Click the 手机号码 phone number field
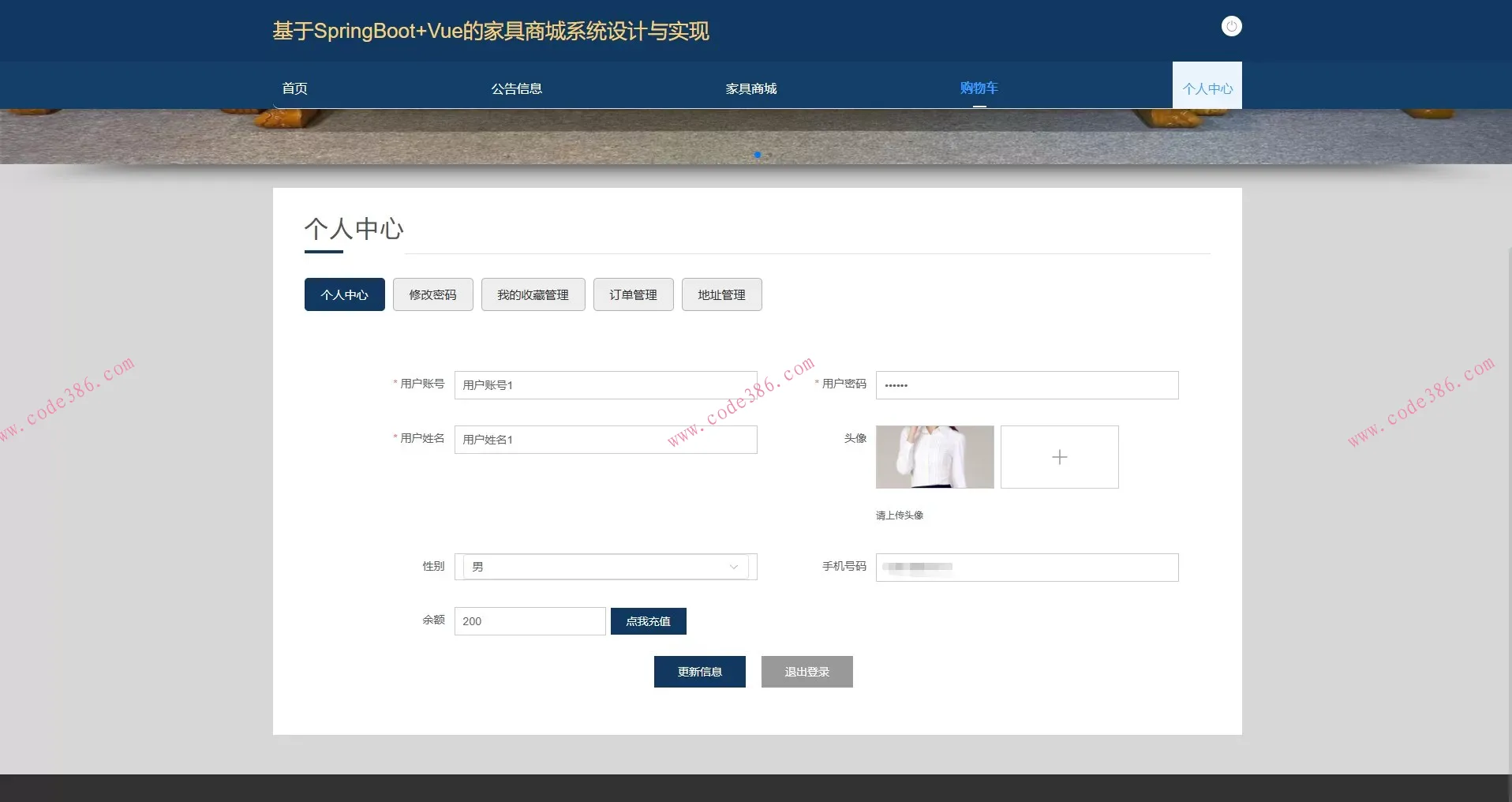This screenshot has height=802, width=1512. (x=1025, y=567)
